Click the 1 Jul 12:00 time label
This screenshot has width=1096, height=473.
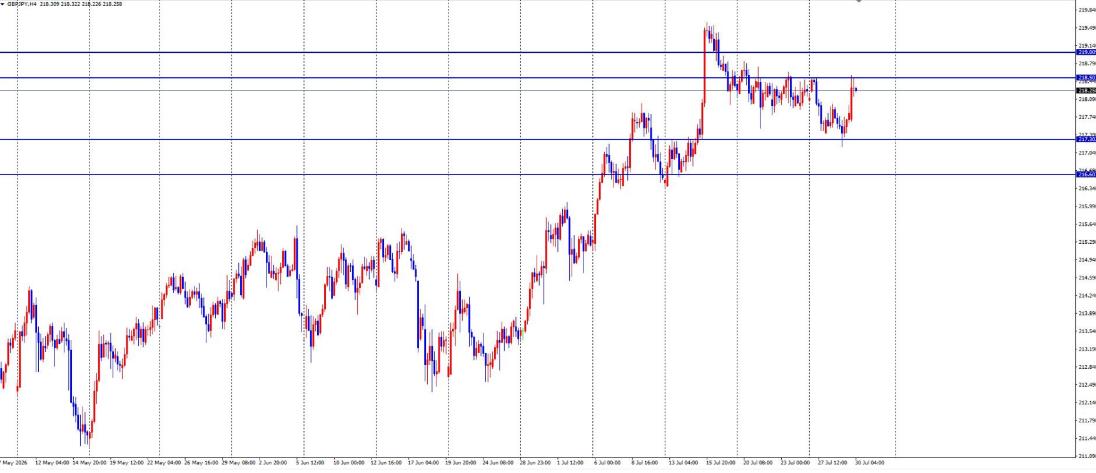coord(572,463)
